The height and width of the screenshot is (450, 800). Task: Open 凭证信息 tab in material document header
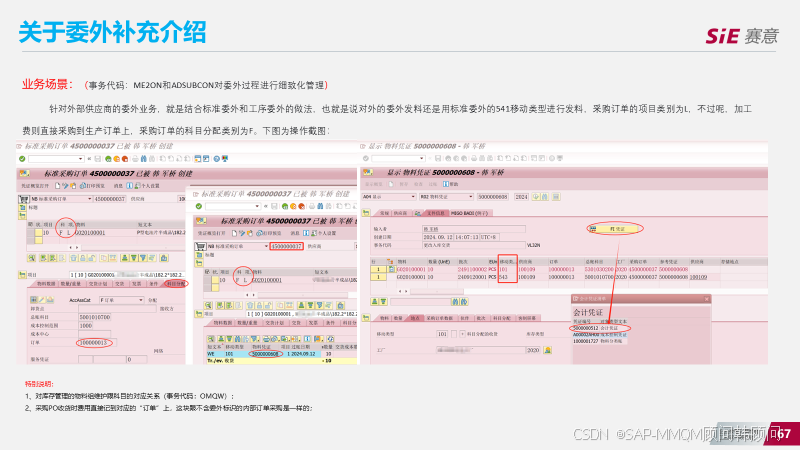pos(436,213)
